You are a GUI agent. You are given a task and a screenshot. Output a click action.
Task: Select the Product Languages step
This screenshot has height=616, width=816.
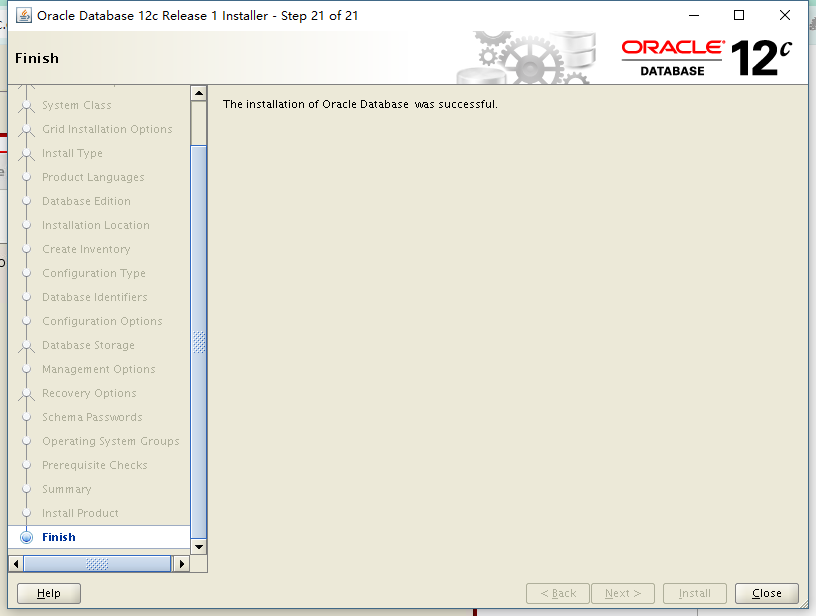pos(93,177)
